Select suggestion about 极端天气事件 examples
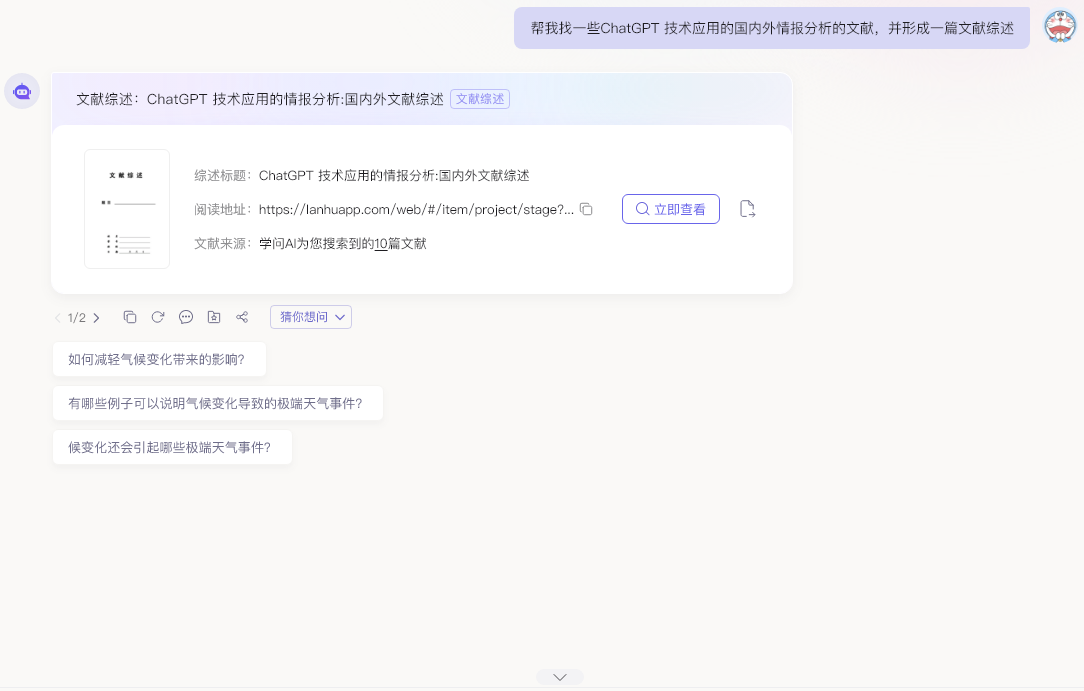Image resolution: width=1084 pixels, height=691 pixels. tap(217, 403)
